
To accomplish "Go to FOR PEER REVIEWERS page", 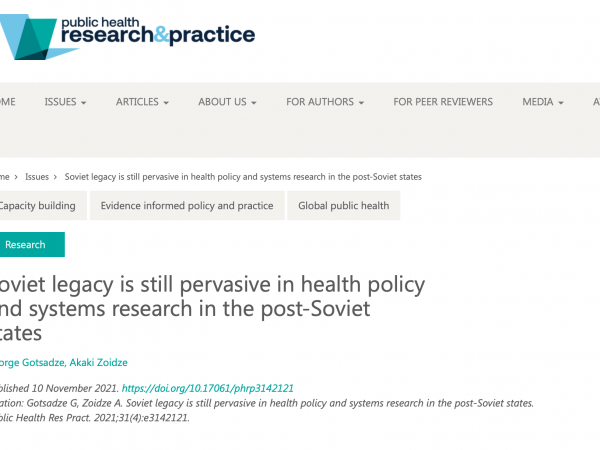I will pos(443,102).
